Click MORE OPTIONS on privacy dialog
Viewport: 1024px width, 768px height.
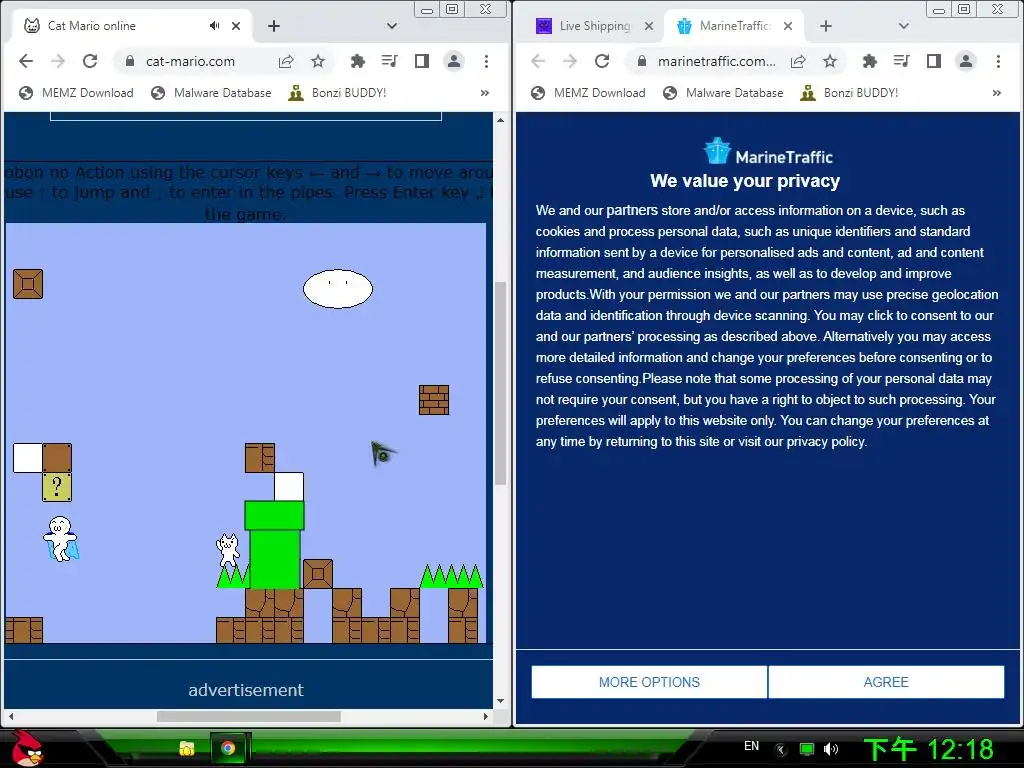click(x=649, y=682)
